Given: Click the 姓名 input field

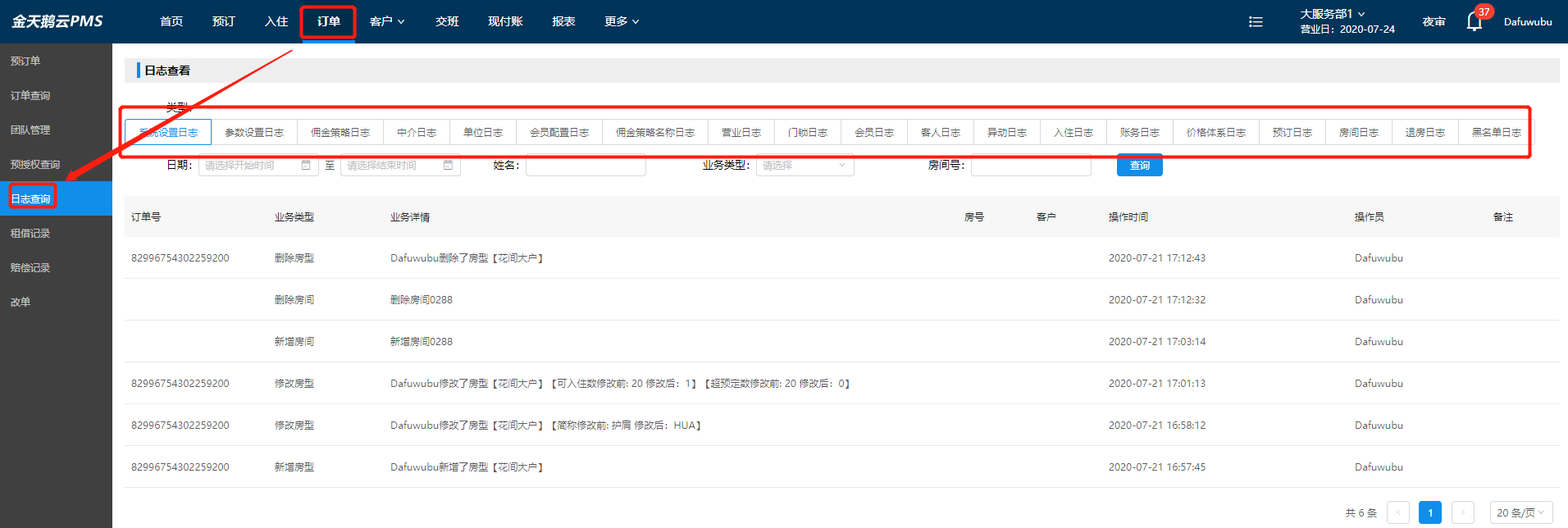Looking at the screenshot, I should tap(586, 166).
